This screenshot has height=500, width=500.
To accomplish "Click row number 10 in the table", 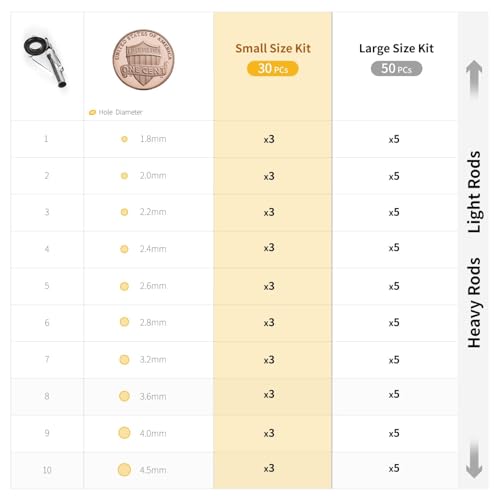I will click(47, 470).
